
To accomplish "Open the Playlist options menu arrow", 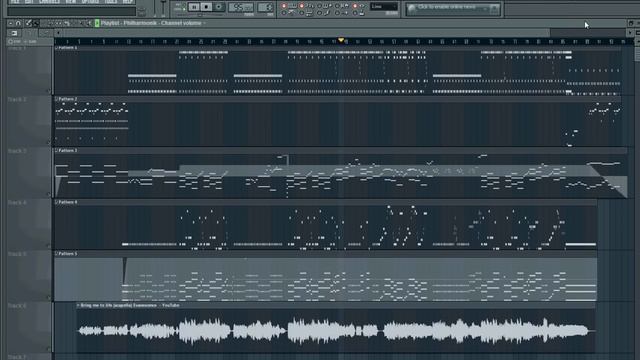I will coord(11,23).
